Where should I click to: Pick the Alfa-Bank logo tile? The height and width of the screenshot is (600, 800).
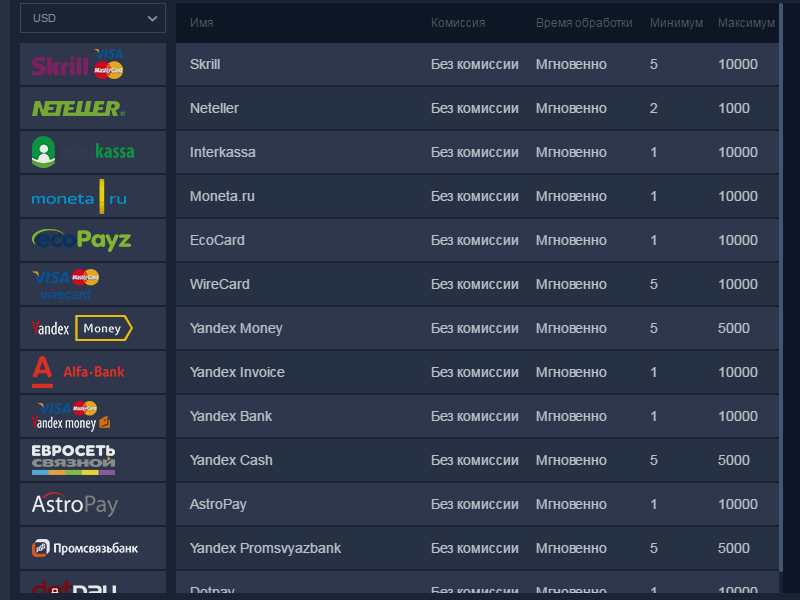pyautogui.click(x=93, y=372)
